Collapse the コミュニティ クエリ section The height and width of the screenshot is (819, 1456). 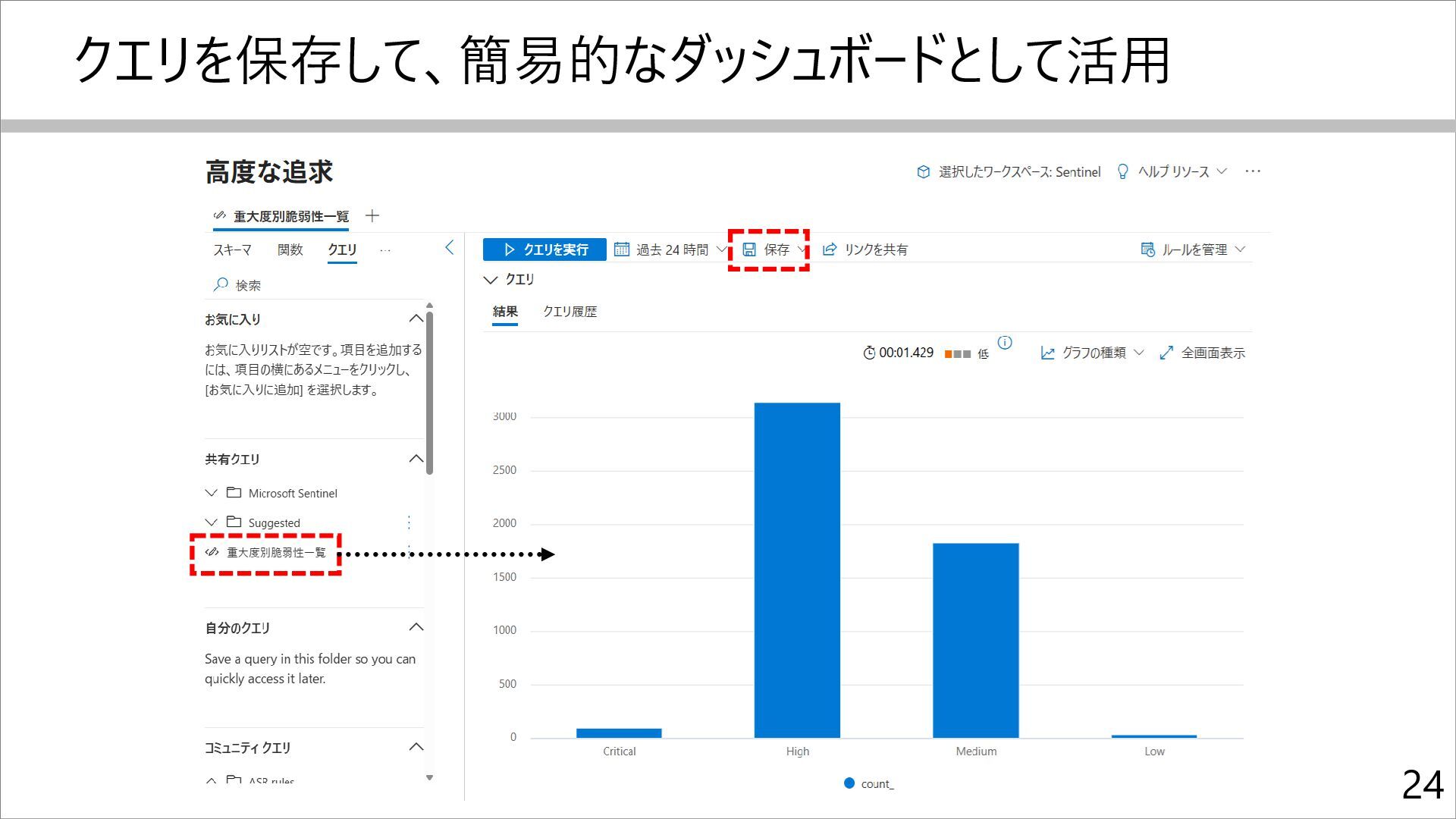point(416,747)
